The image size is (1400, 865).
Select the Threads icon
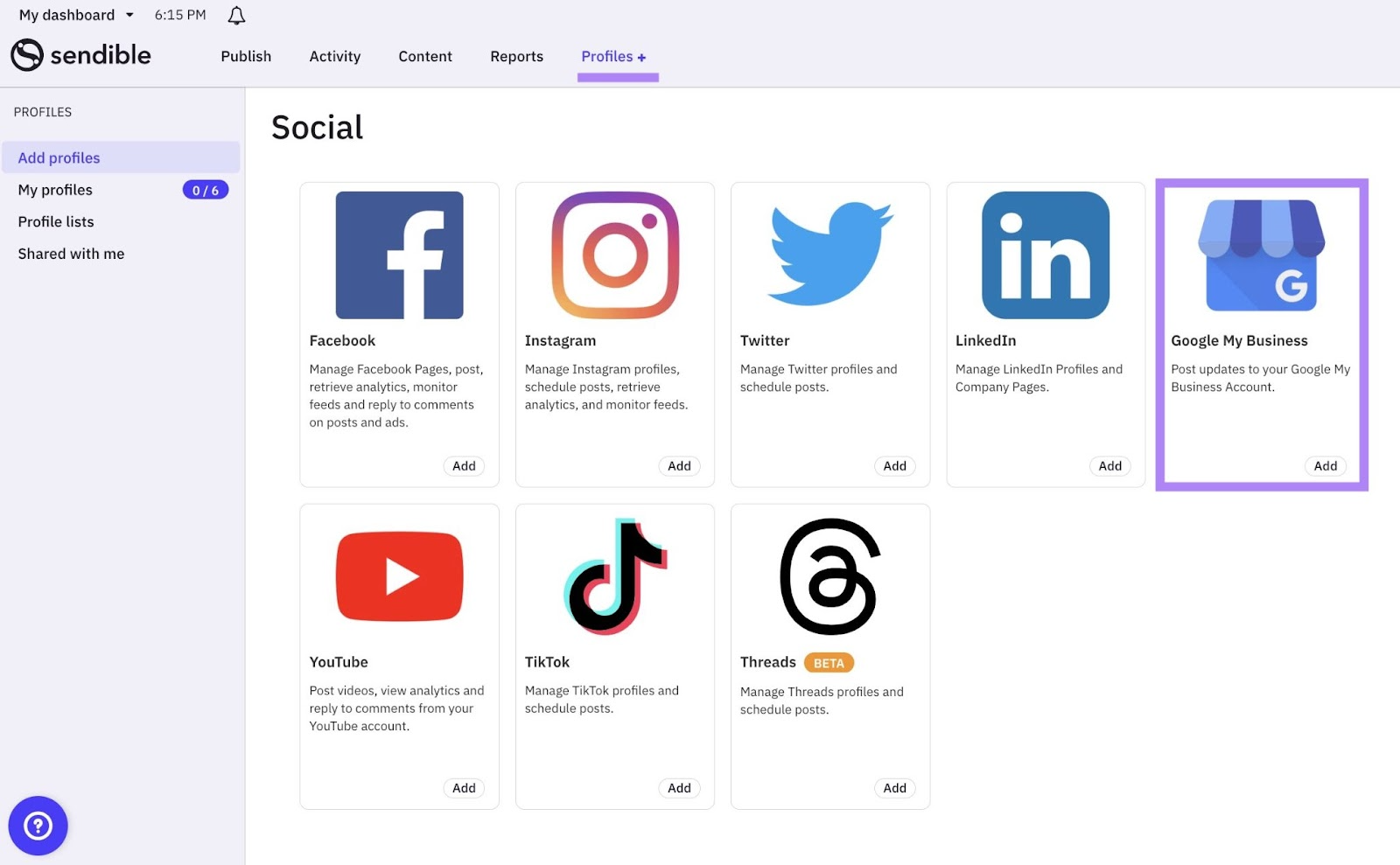pos(829,576)
